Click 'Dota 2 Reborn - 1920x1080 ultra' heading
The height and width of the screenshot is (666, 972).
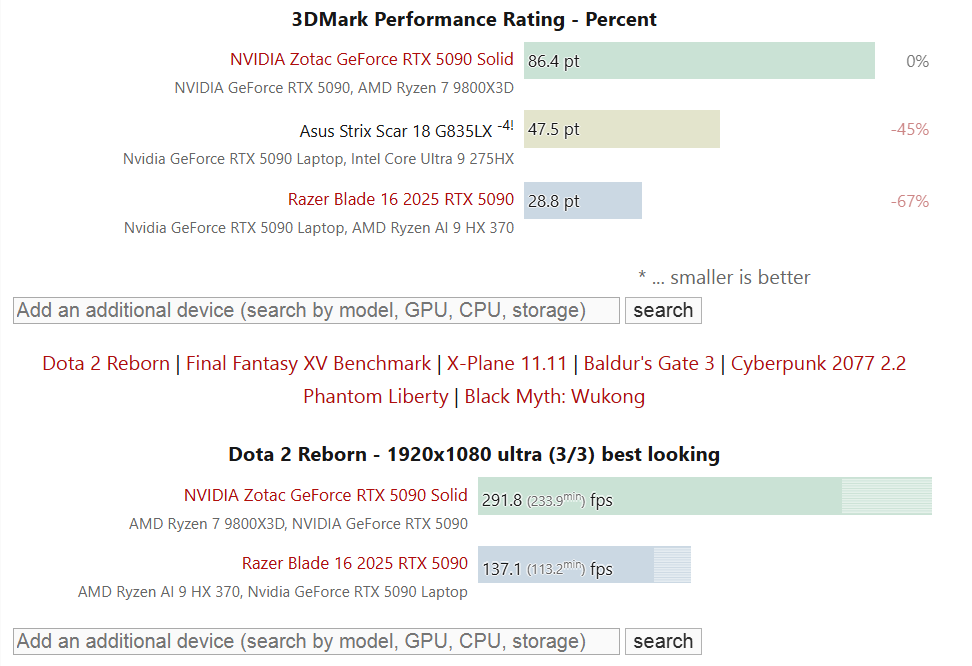pyautogui.click(x=474, y=455)
